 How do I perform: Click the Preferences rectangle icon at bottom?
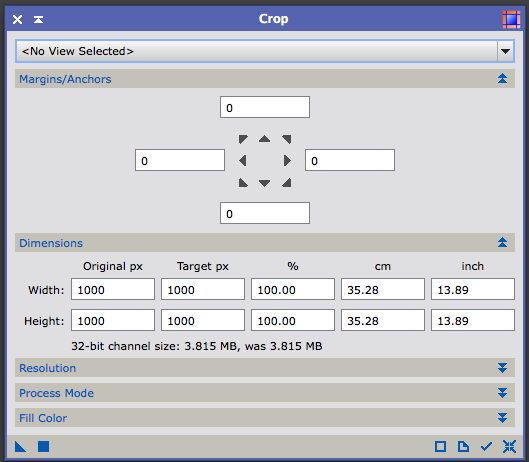(x=440, y=446)
